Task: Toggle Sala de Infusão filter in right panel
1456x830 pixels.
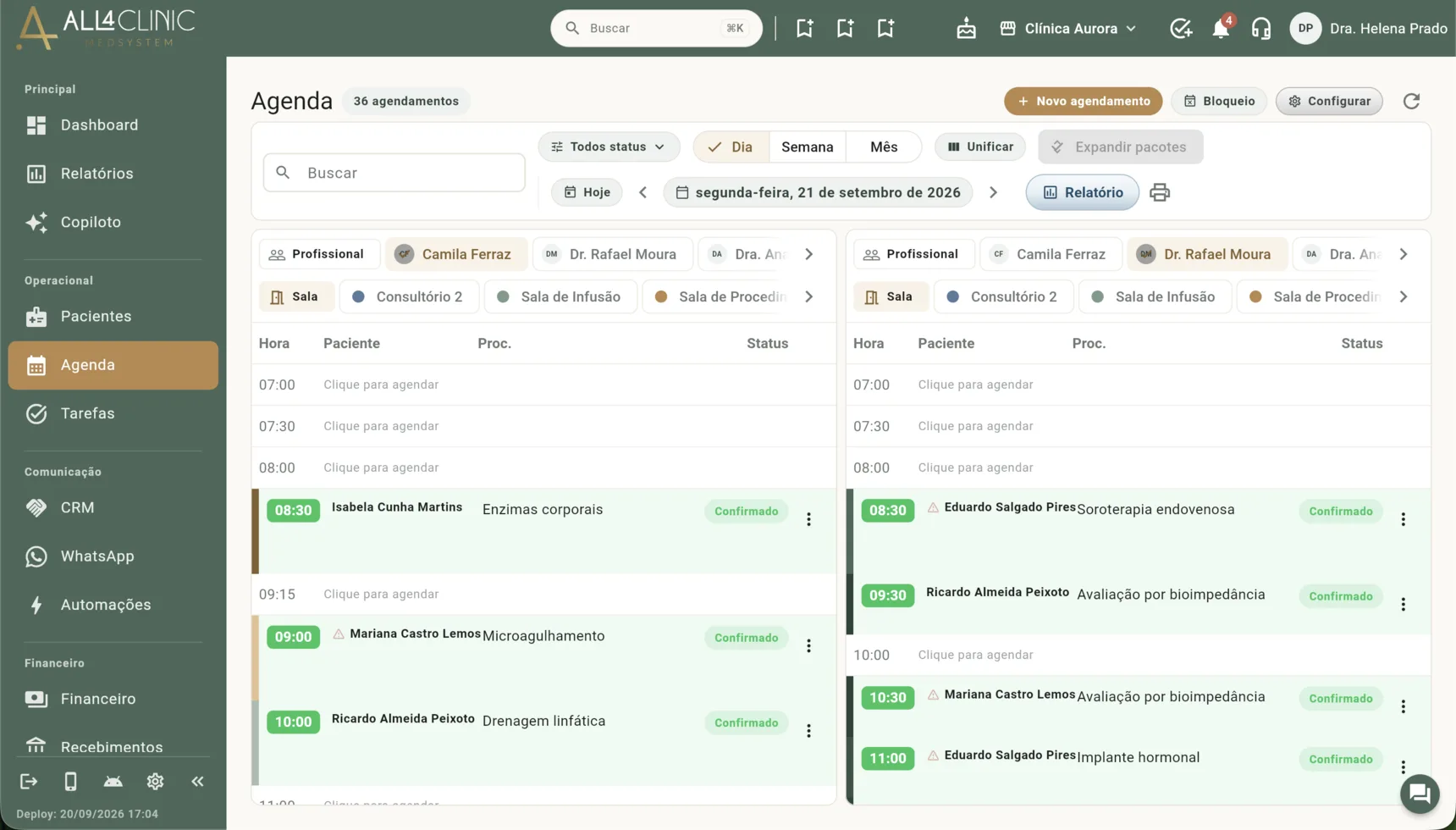Action: point(1155,296)
